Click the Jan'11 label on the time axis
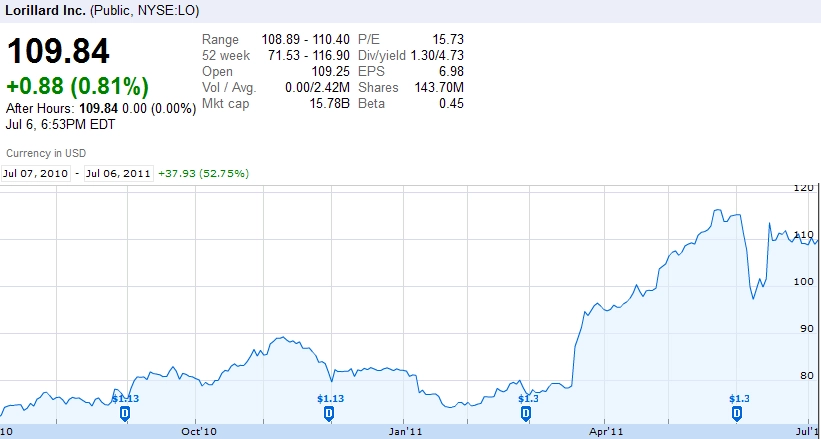The height and width of the screenshot is (439, 821). (x=406, y=432)
